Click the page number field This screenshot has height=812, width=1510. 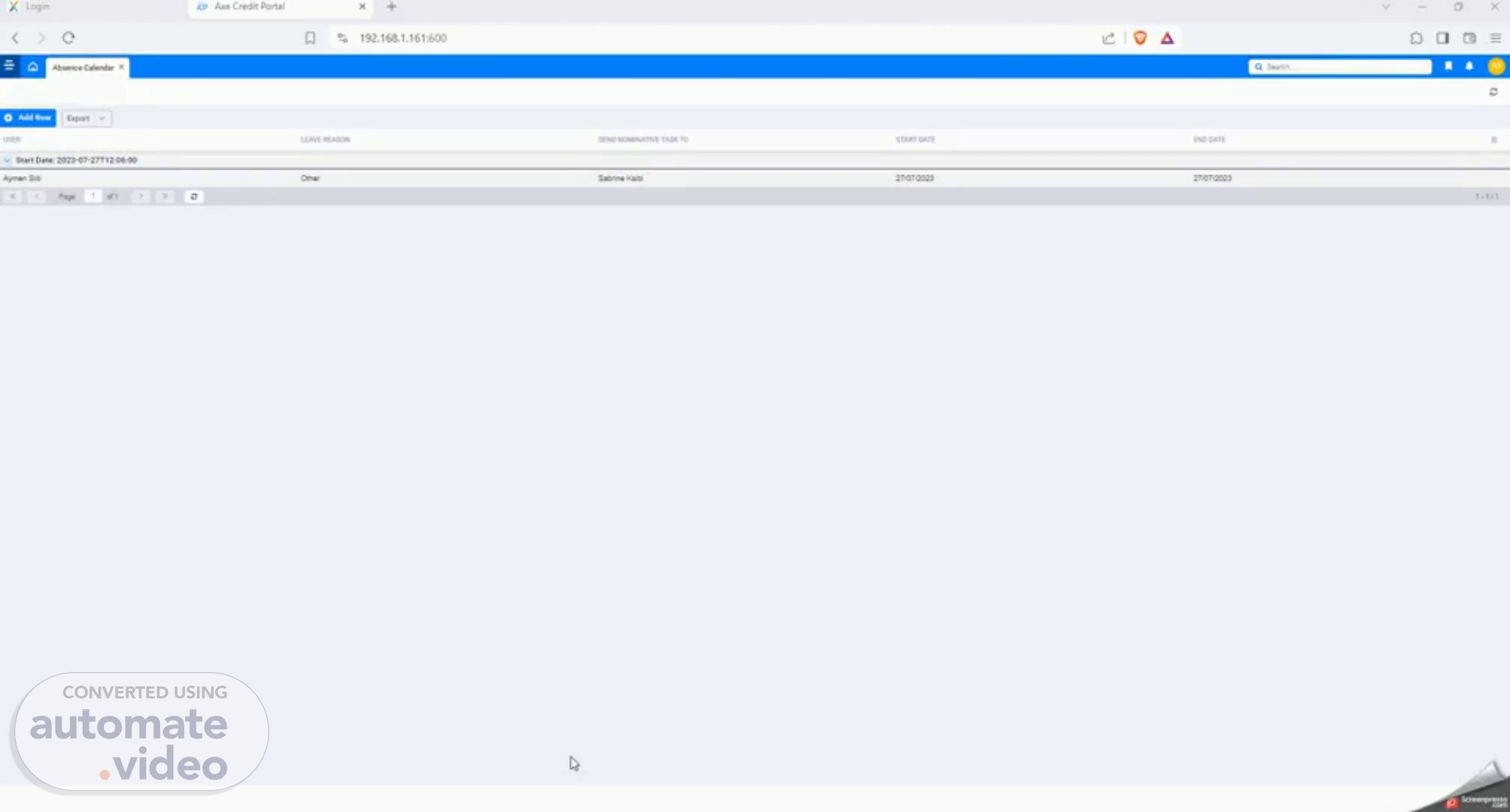click(93, 196)
